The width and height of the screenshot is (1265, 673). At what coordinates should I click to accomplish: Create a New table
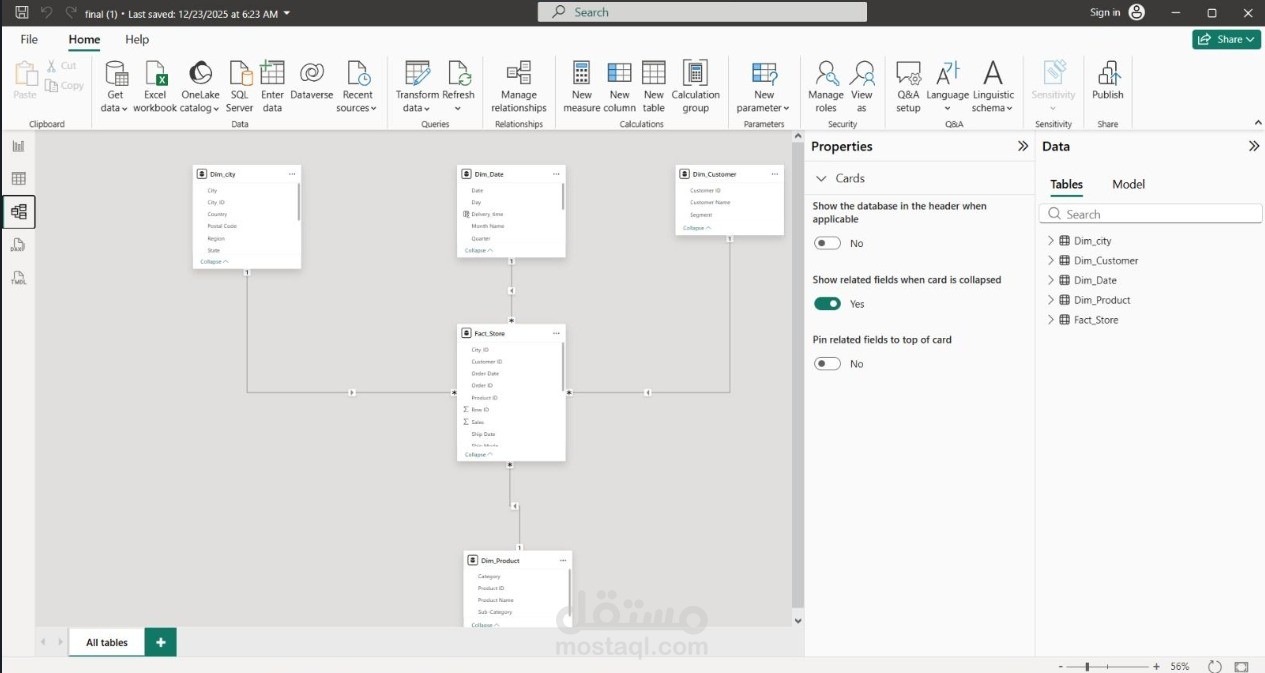point(653,87)
